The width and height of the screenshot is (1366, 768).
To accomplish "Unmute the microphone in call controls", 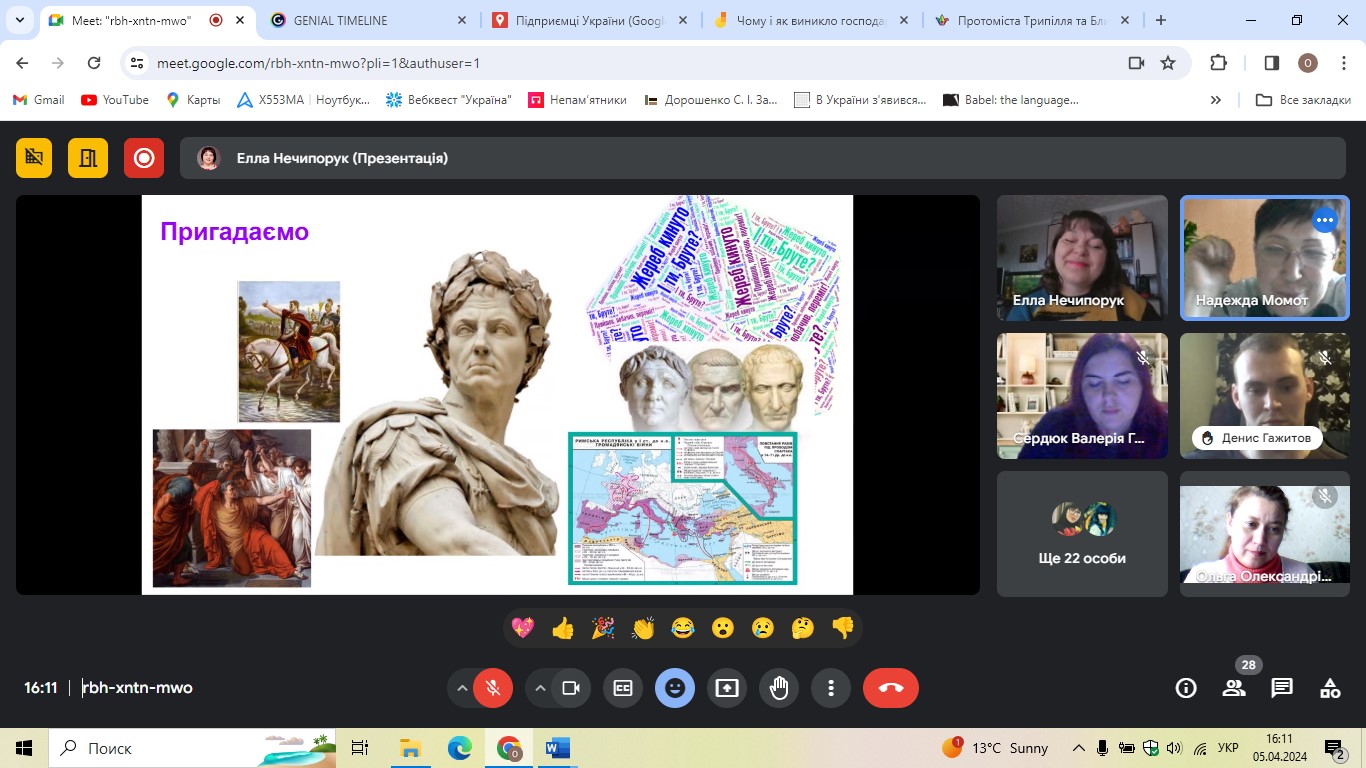I will [x=493, y=688].
